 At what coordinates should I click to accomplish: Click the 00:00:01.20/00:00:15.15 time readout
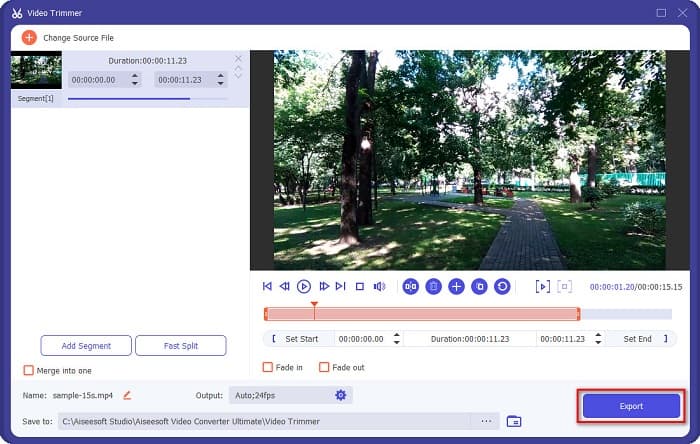tap(636, 287)
